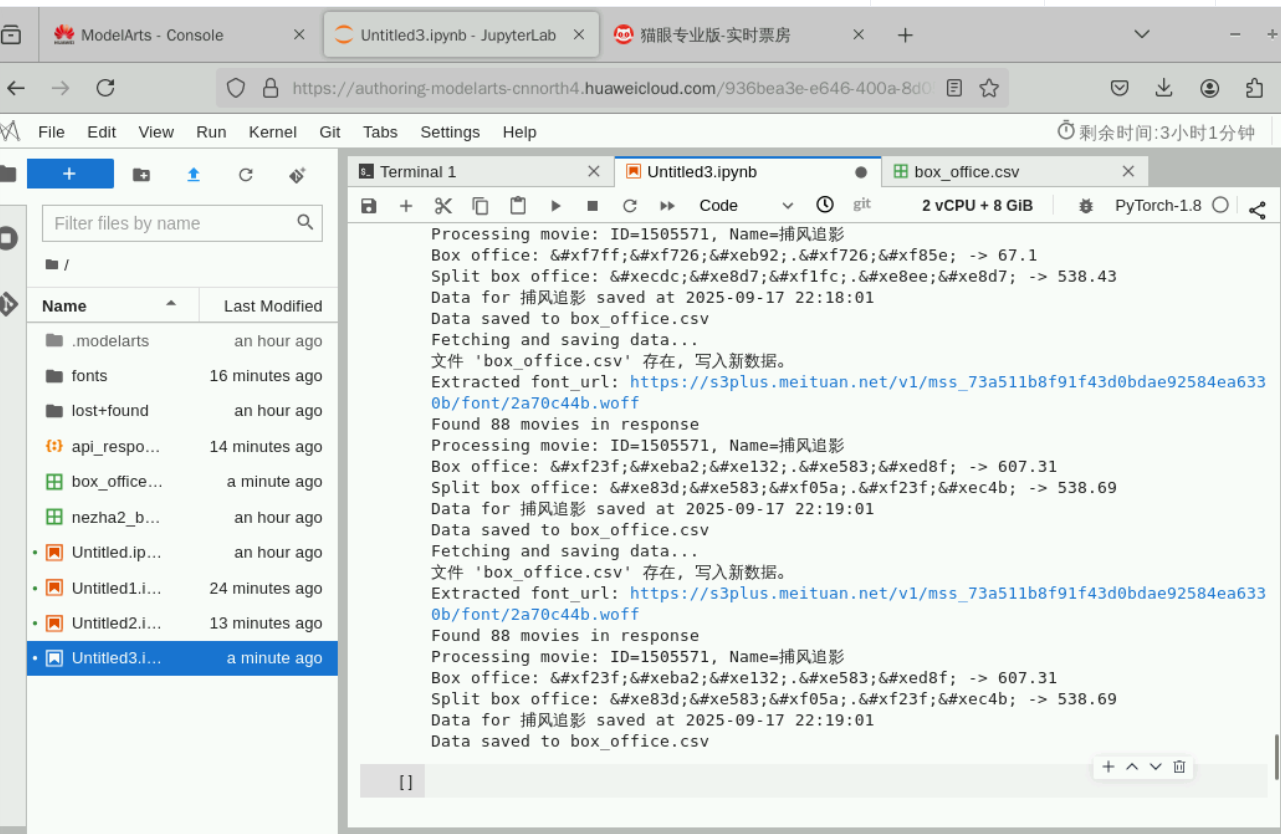This screenshot has width=1281, height=834.
Task: Stop the kernel with square icon
Action: (x=592, y=206)
